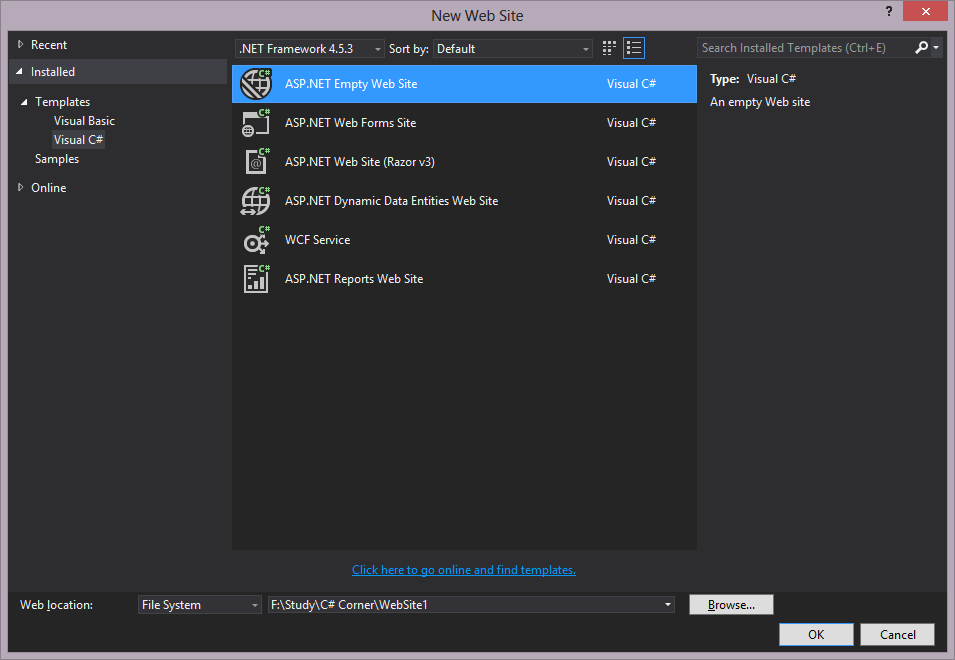The width and height of the screenshot is (955, 660).
Task: Follow the go online and find templates link
Action: (463, 570)
